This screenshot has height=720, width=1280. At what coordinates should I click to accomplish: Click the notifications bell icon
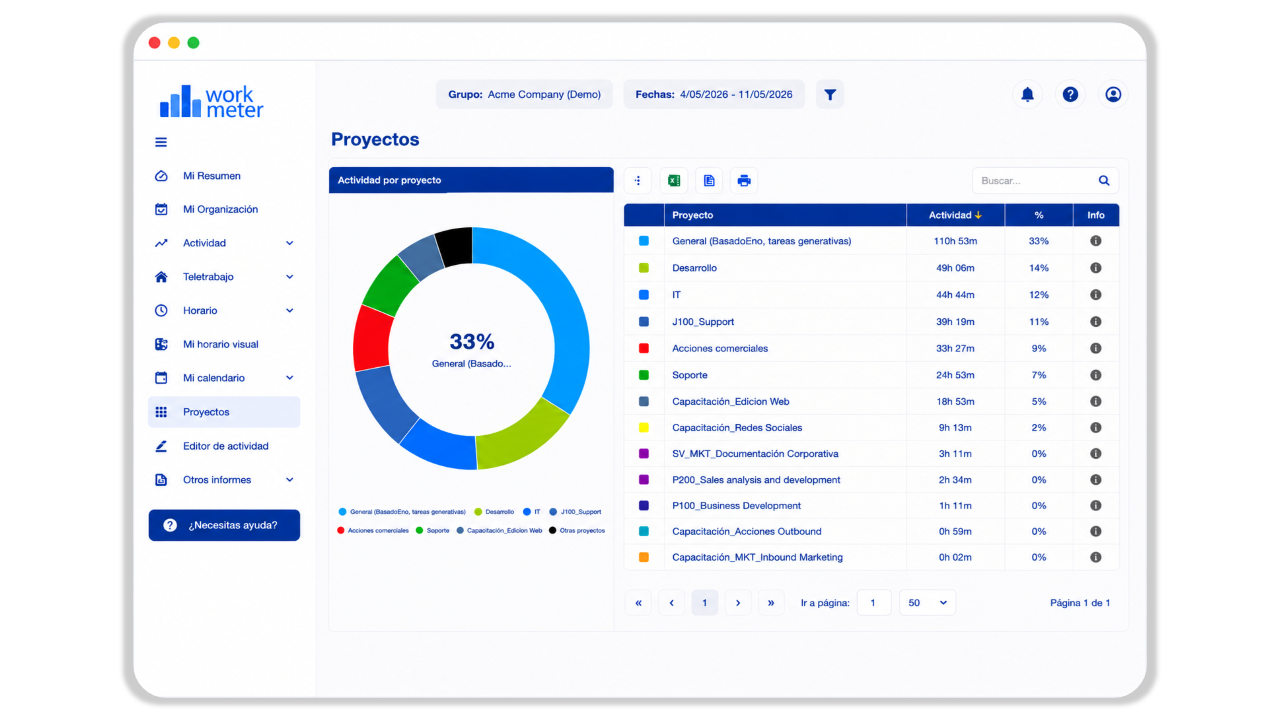(1027, 95)
